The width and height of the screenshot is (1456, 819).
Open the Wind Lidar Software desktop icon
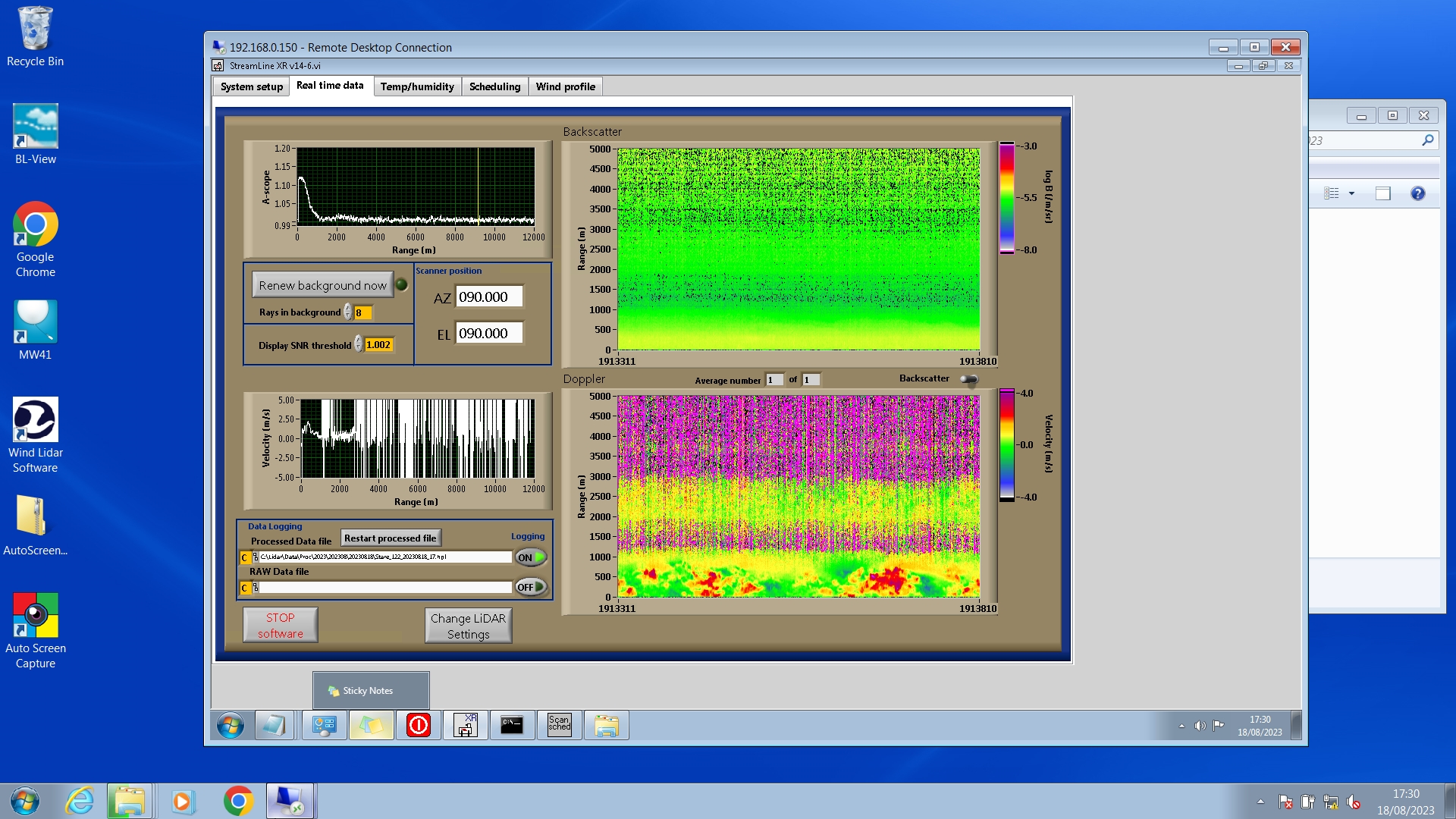pyautogui.click(x=35, y=420)
